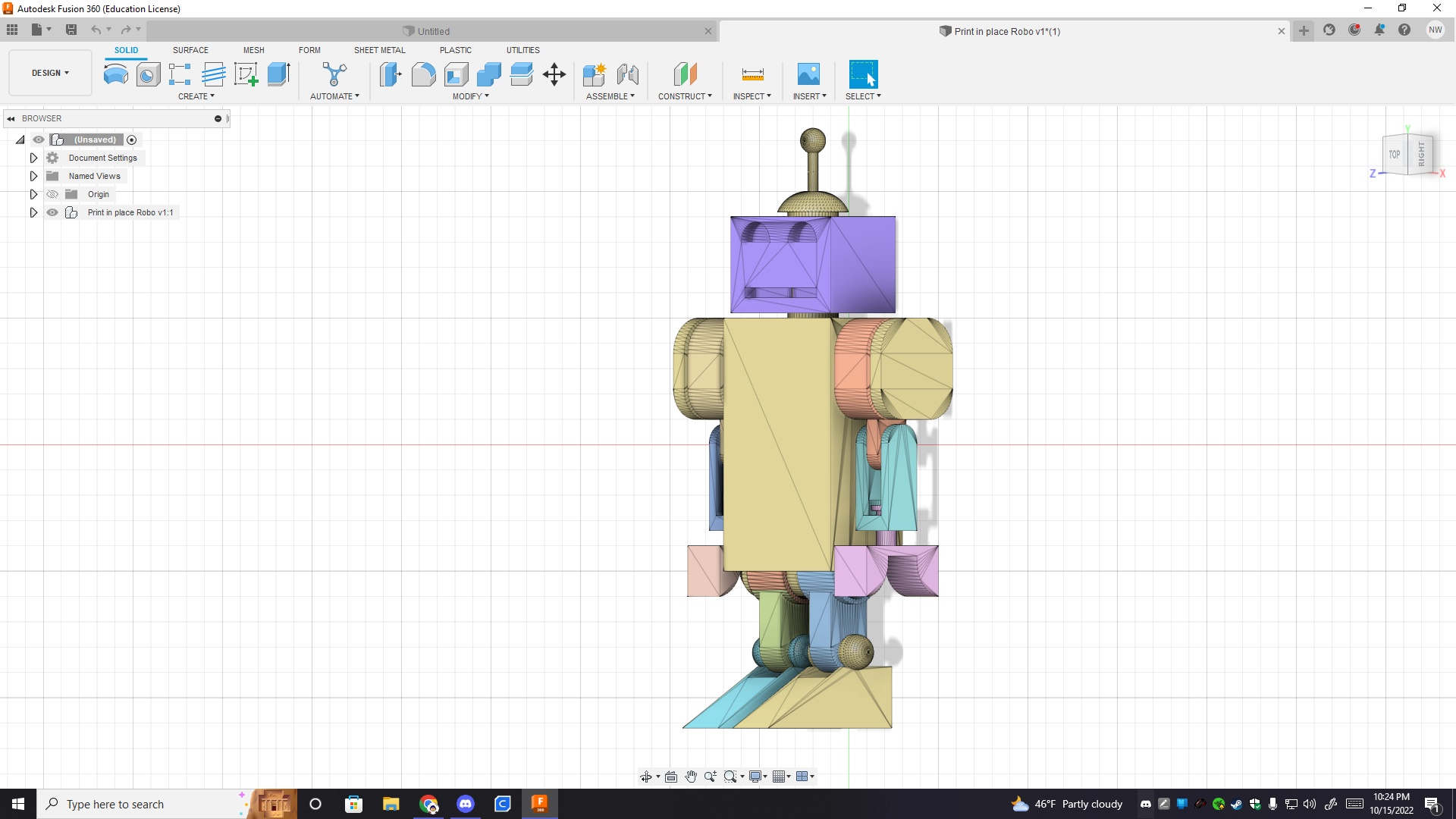Expand the Print in place Robo v1:1 node
The height and width of the screenshot is (819, 1456).
click(33, 212)
